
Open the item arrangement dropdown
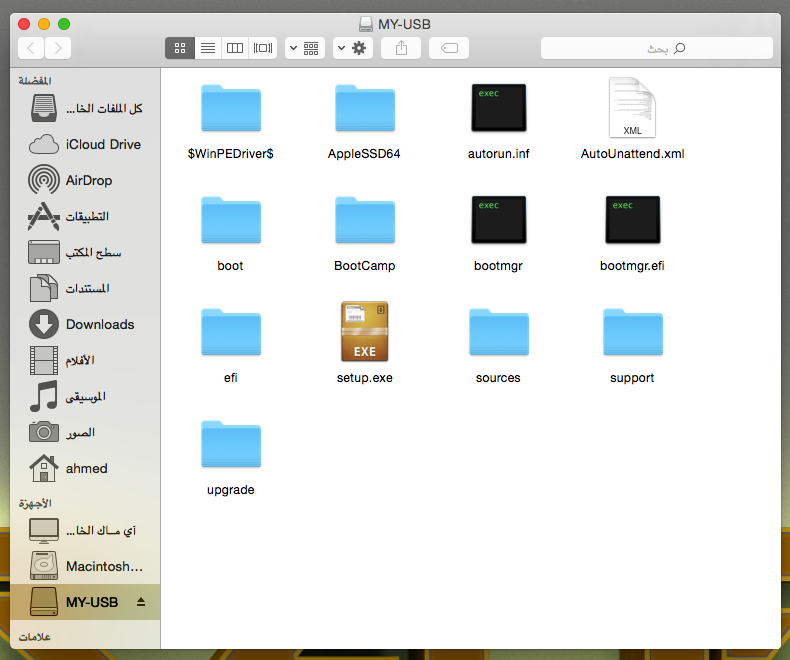pos(305,48)
